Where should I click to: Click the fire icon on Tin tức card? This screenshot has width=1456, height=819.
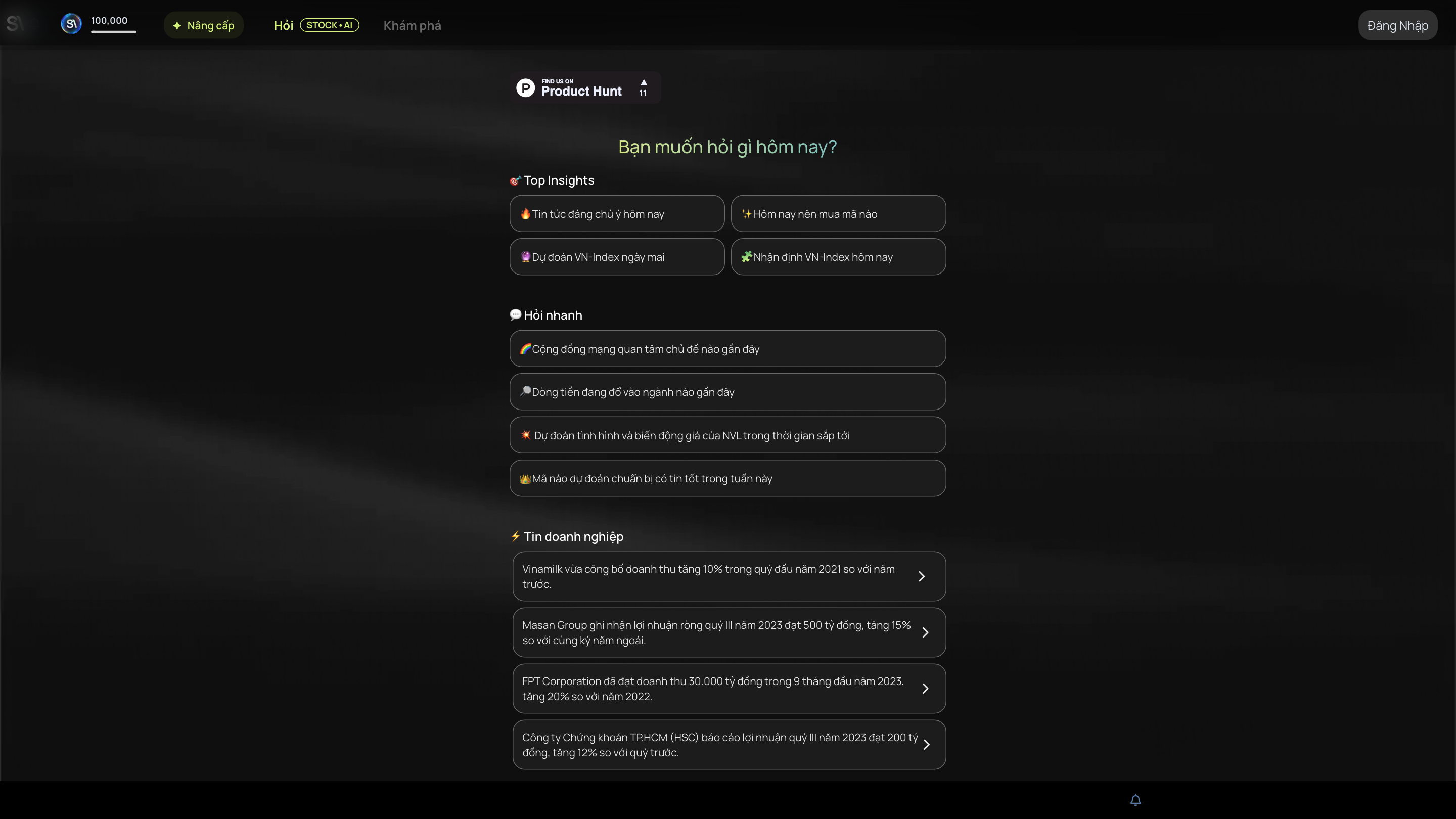[525, 214]
